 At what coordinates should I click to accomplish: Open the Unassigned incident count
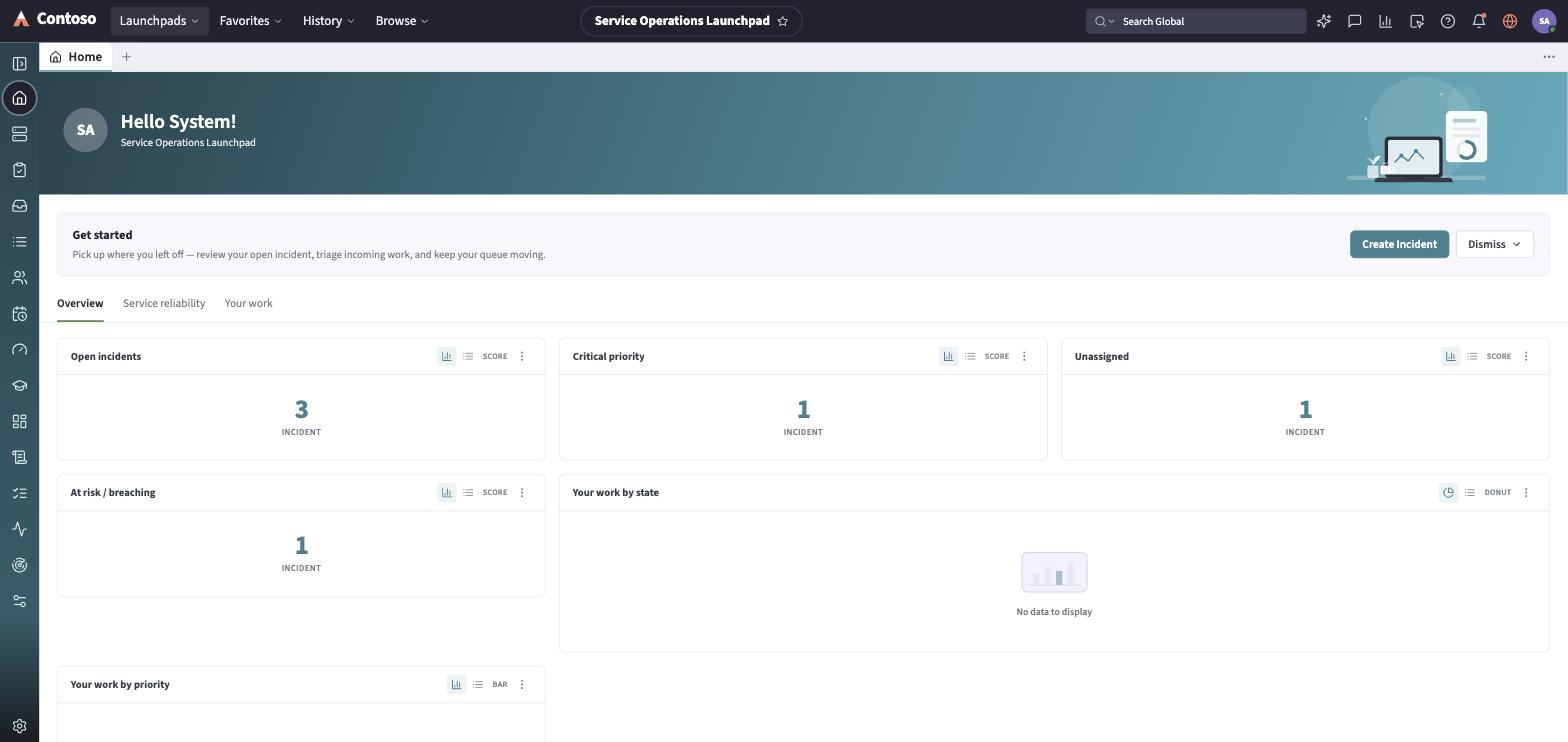1305,409
